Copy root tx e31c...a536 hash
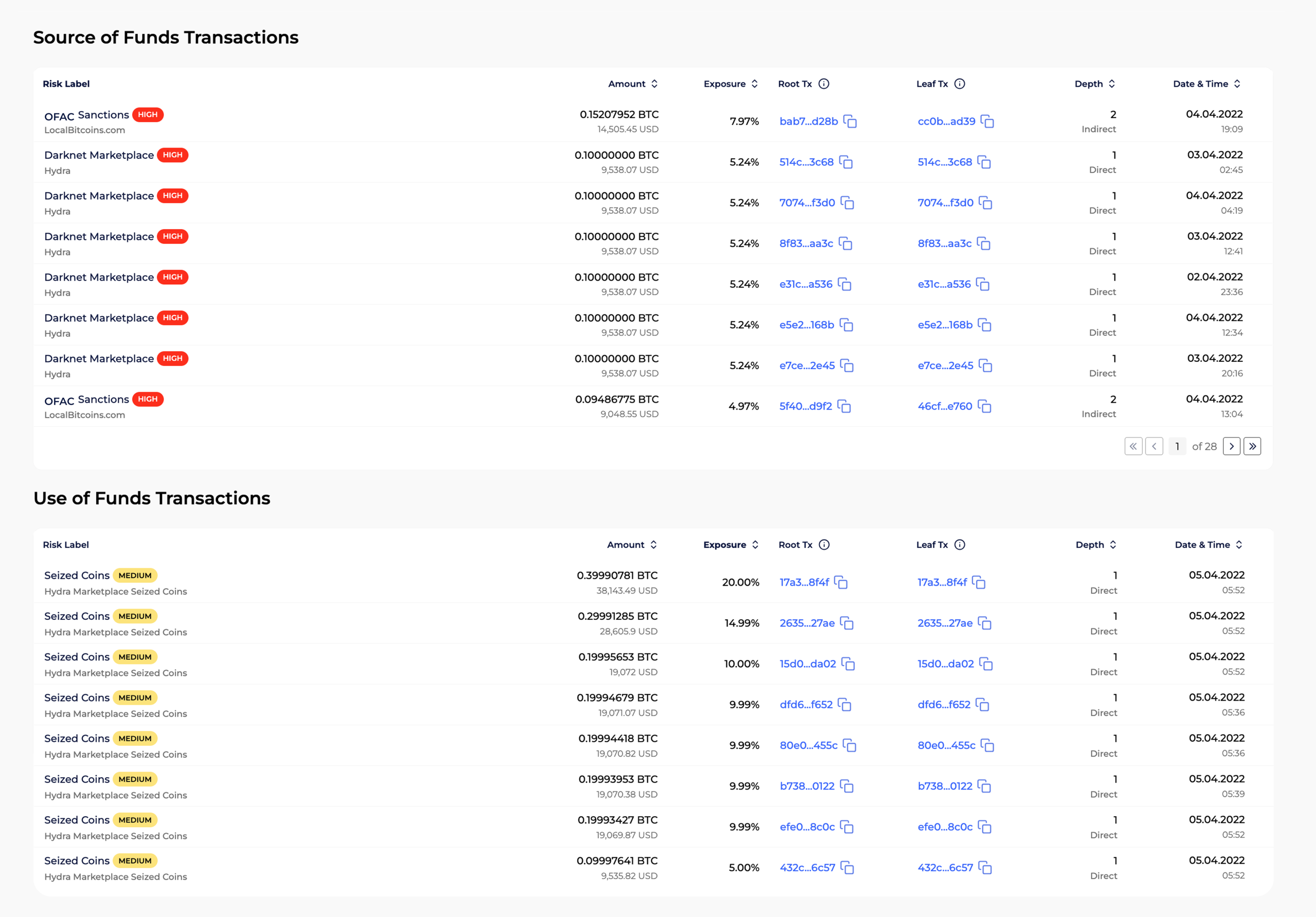This screenshot has width=1316, height=917. (844, 284)
